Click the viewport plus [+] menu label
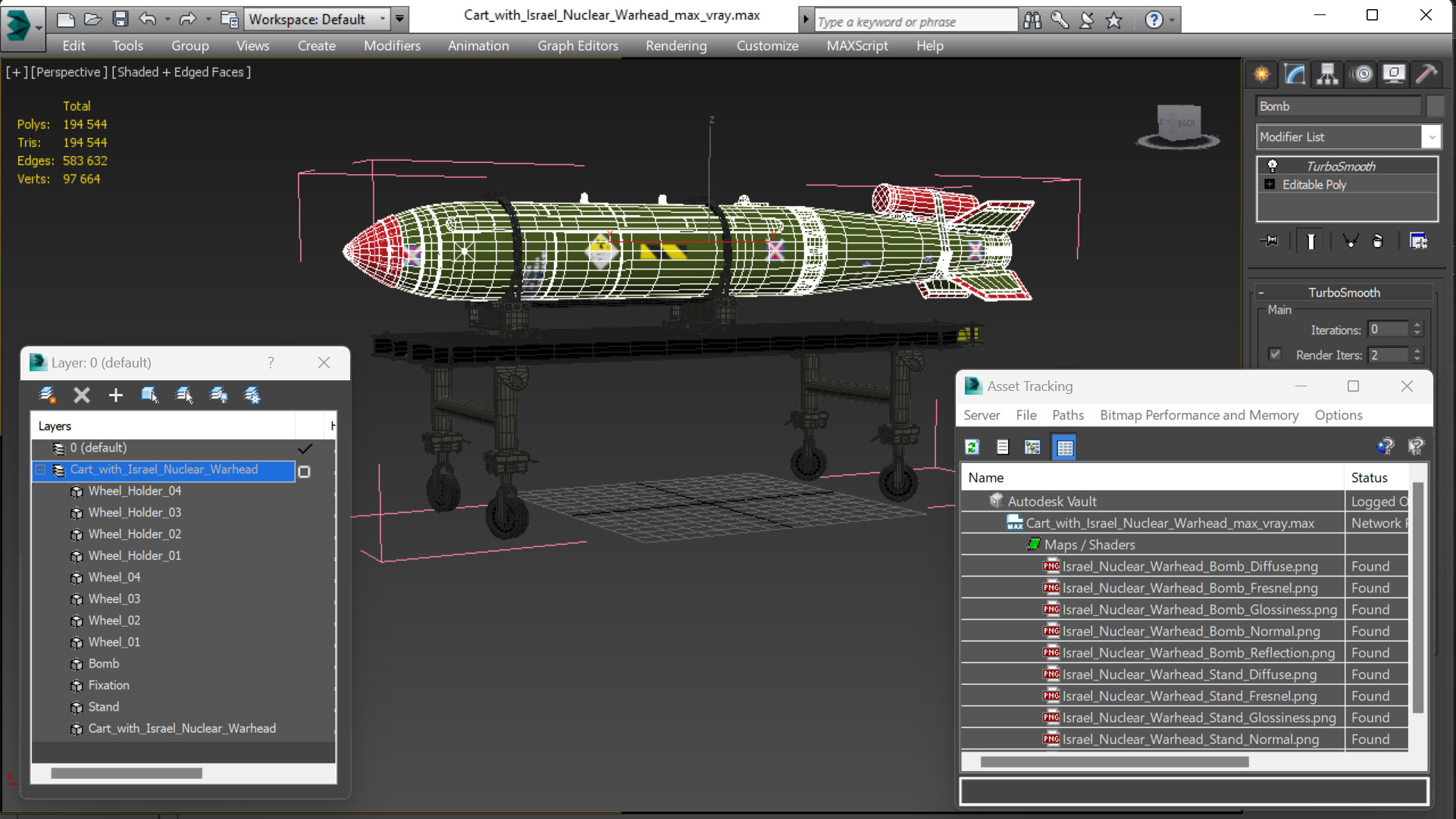Image resolution: width=1456 pixels, height=819 pixels. 17,72
